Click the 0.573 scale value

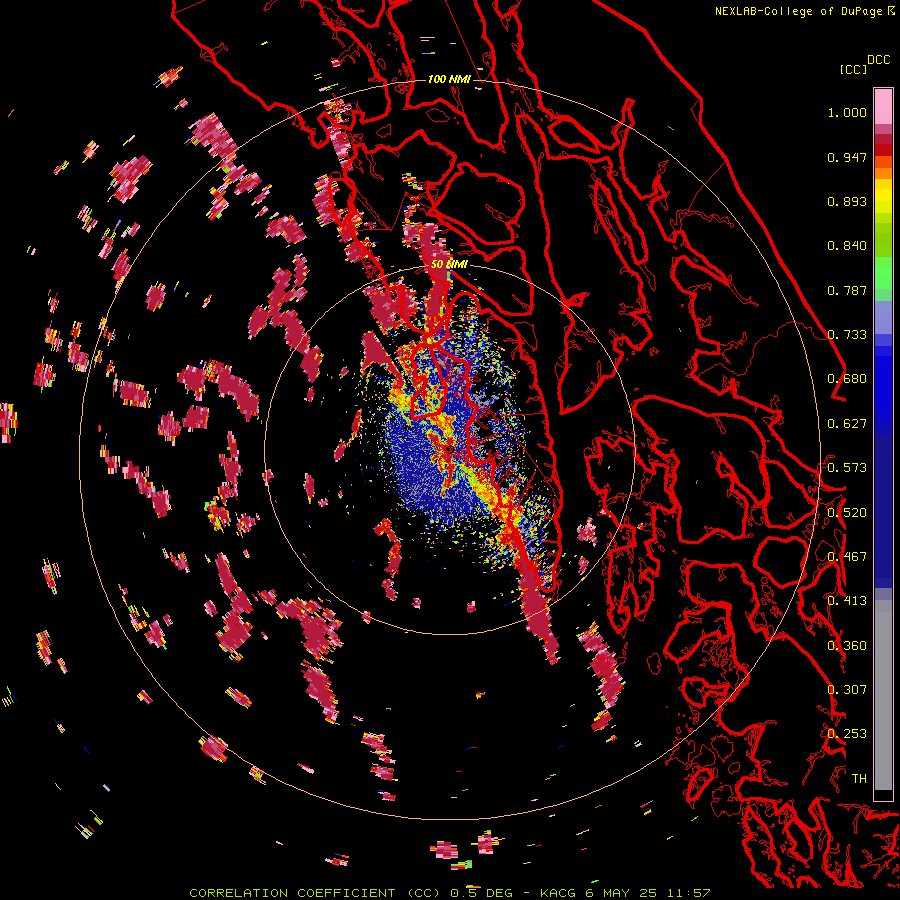click(x=847, y=468)
